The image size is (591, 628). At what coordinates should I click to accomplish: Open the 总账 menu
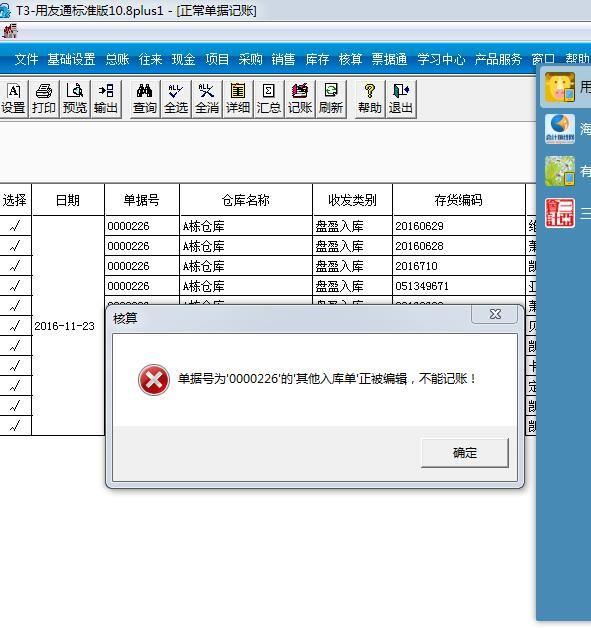[117, 59]
